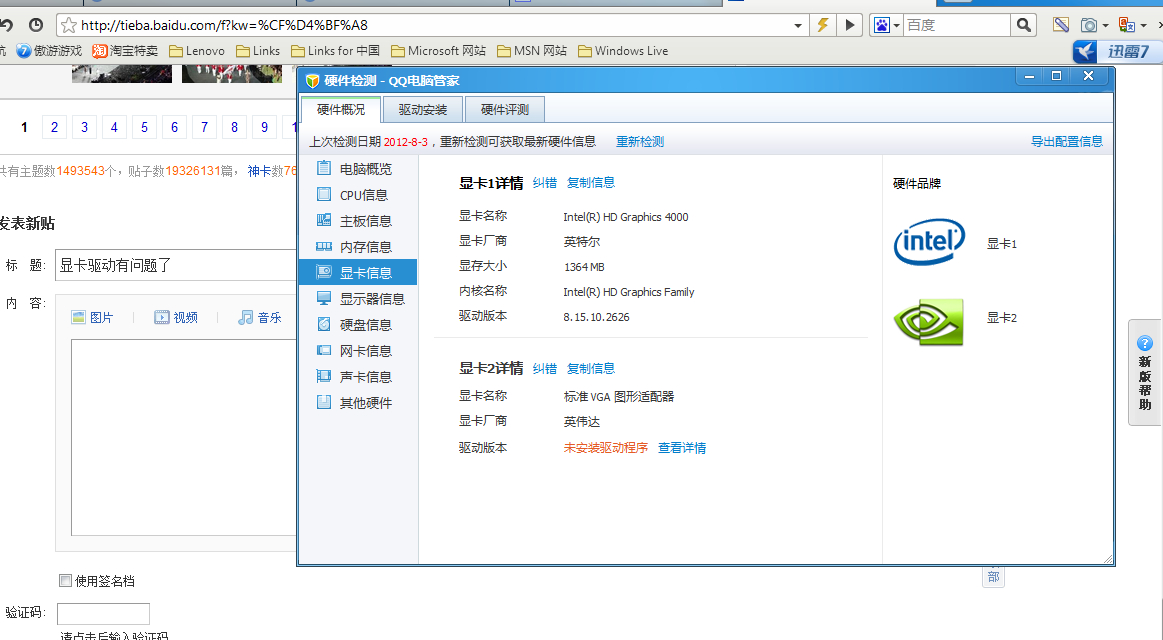This screenshot has height=640, width=1163.
Task: Click the Baidu paw search engine icon
Action: tap(882, 25)
